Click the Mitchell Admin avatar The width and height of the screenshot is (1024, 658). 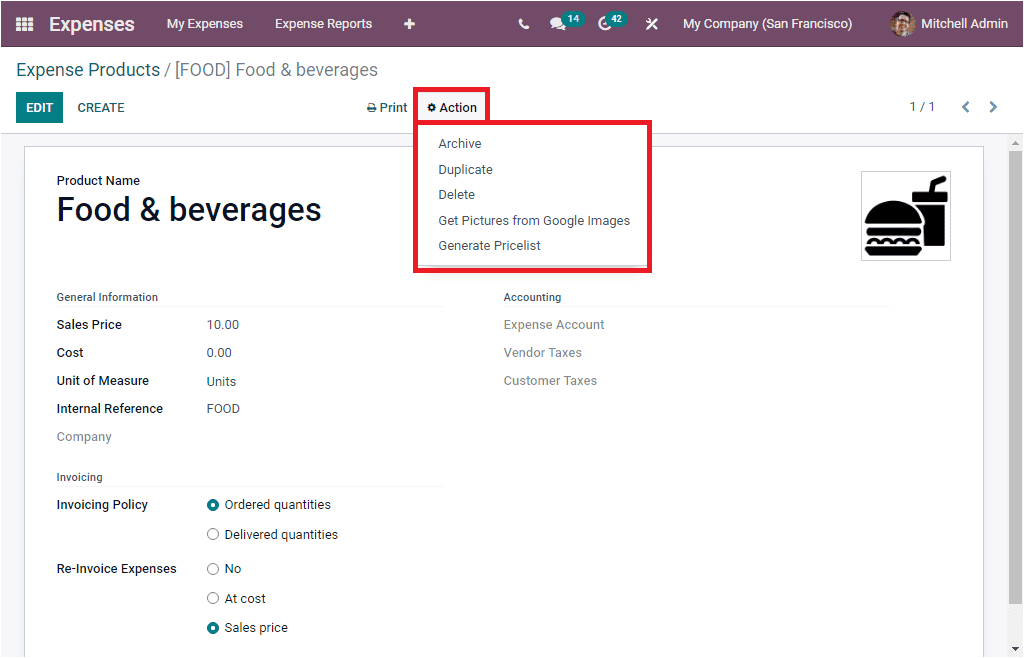902,23
